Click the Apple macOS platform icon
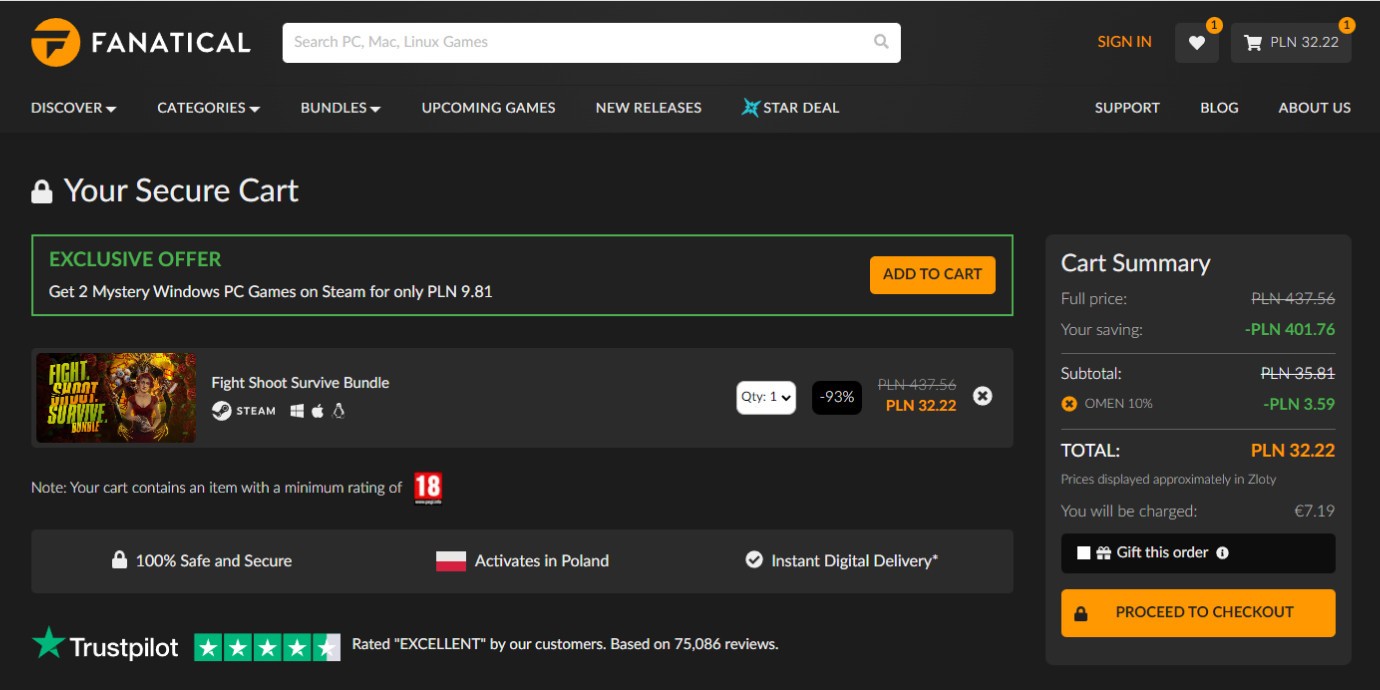This screenshot has width=1380, height=690. (317, 410)
